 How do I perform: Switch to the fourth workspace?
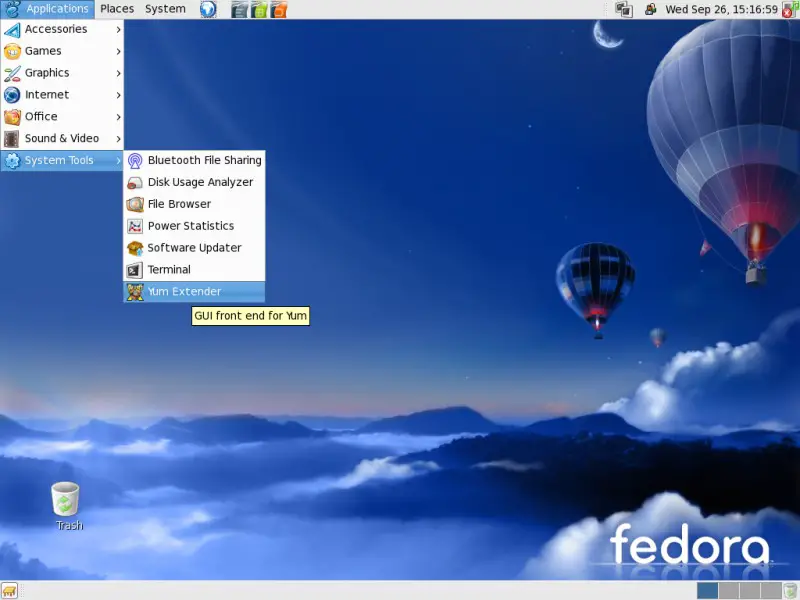[771, 591]
